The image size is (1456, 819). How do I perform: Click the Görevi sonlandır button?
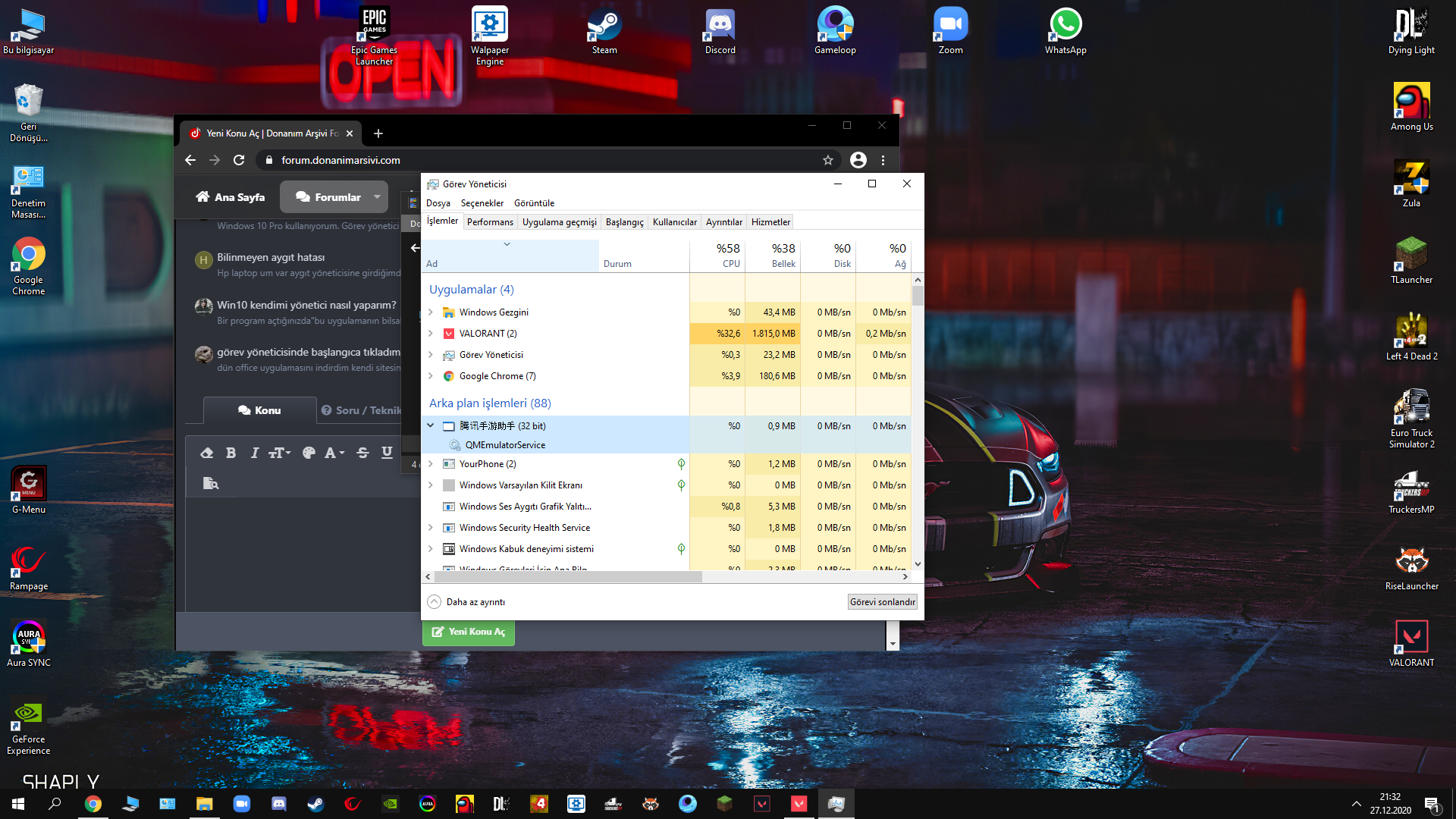[x=882, y=602]
